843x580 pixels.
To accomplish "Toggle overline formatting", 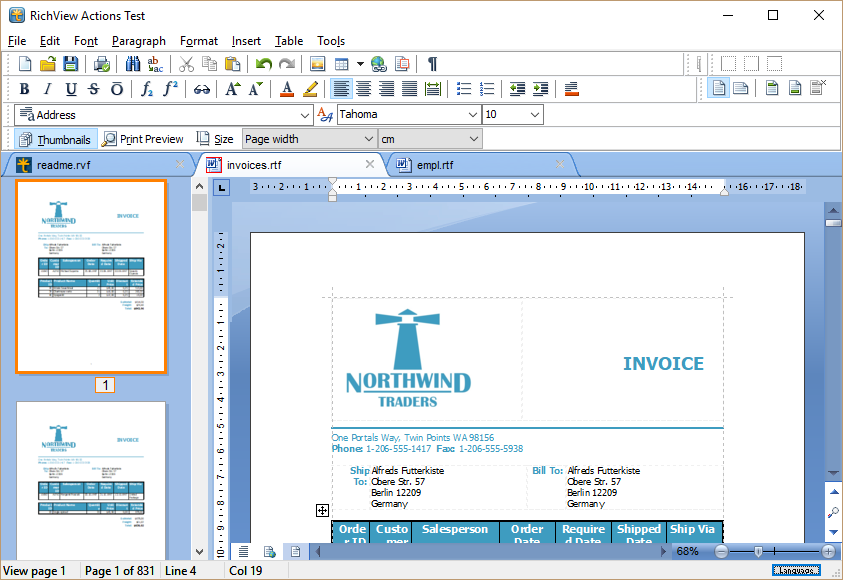I will (x=117, y=89).
